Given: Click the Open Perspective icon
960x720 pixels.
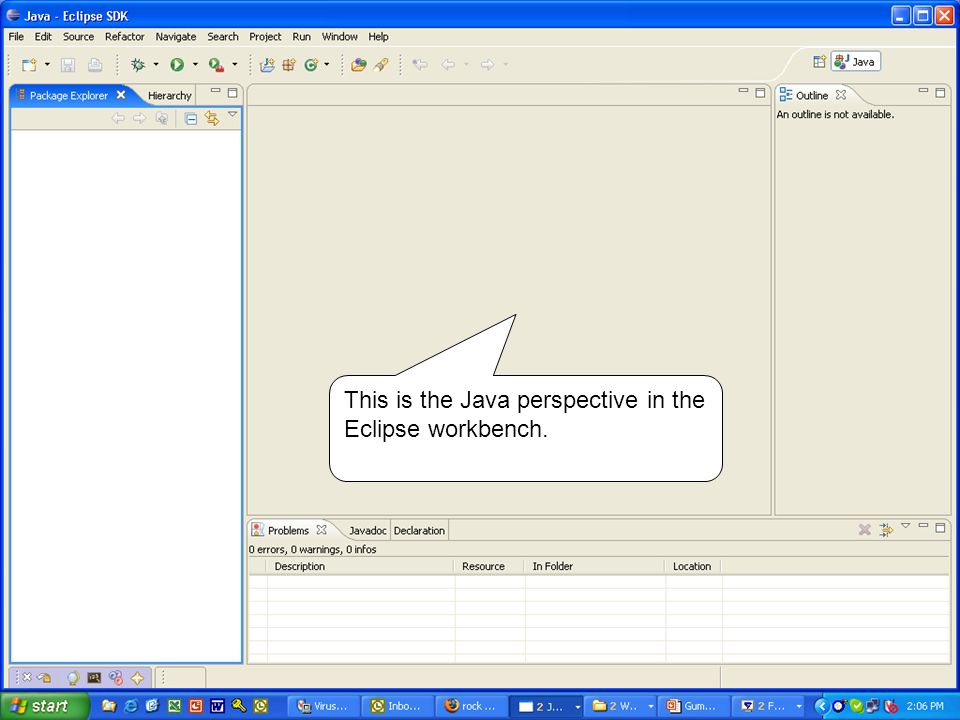Looking at the screenshot, I should coord(819,62).
